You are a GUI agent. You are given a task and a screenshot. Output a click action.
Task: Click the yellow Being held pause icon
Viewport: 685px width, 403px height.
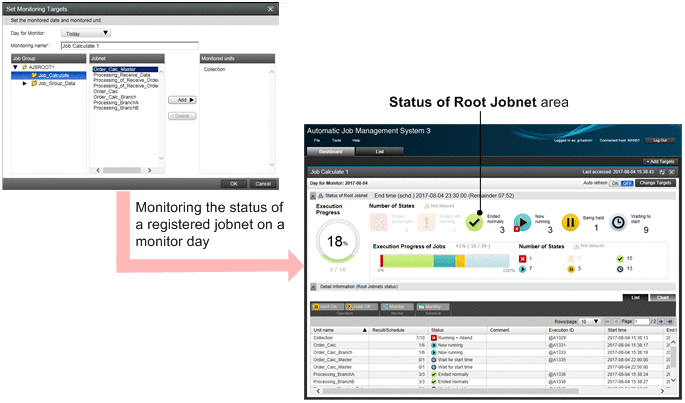pos(570,222)
